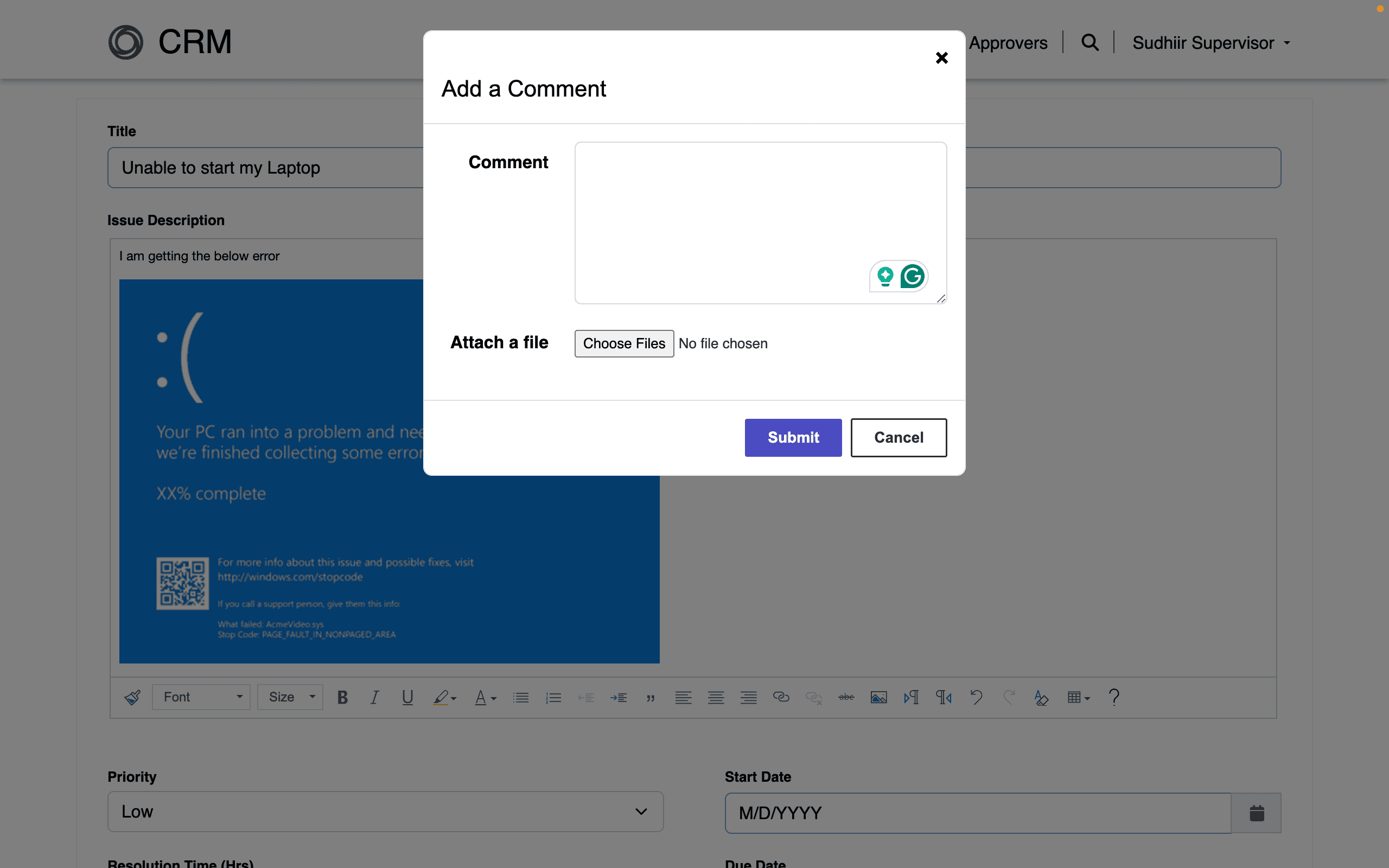Open Grammarly from the comment box
This screenshot has height=868, width=1389.
[912, 277]
